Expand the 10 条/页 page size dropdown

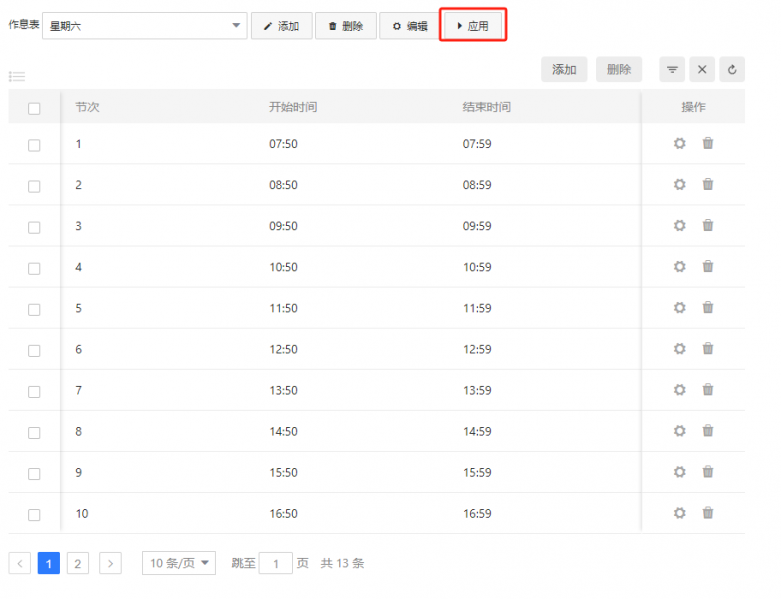point(179,563)
